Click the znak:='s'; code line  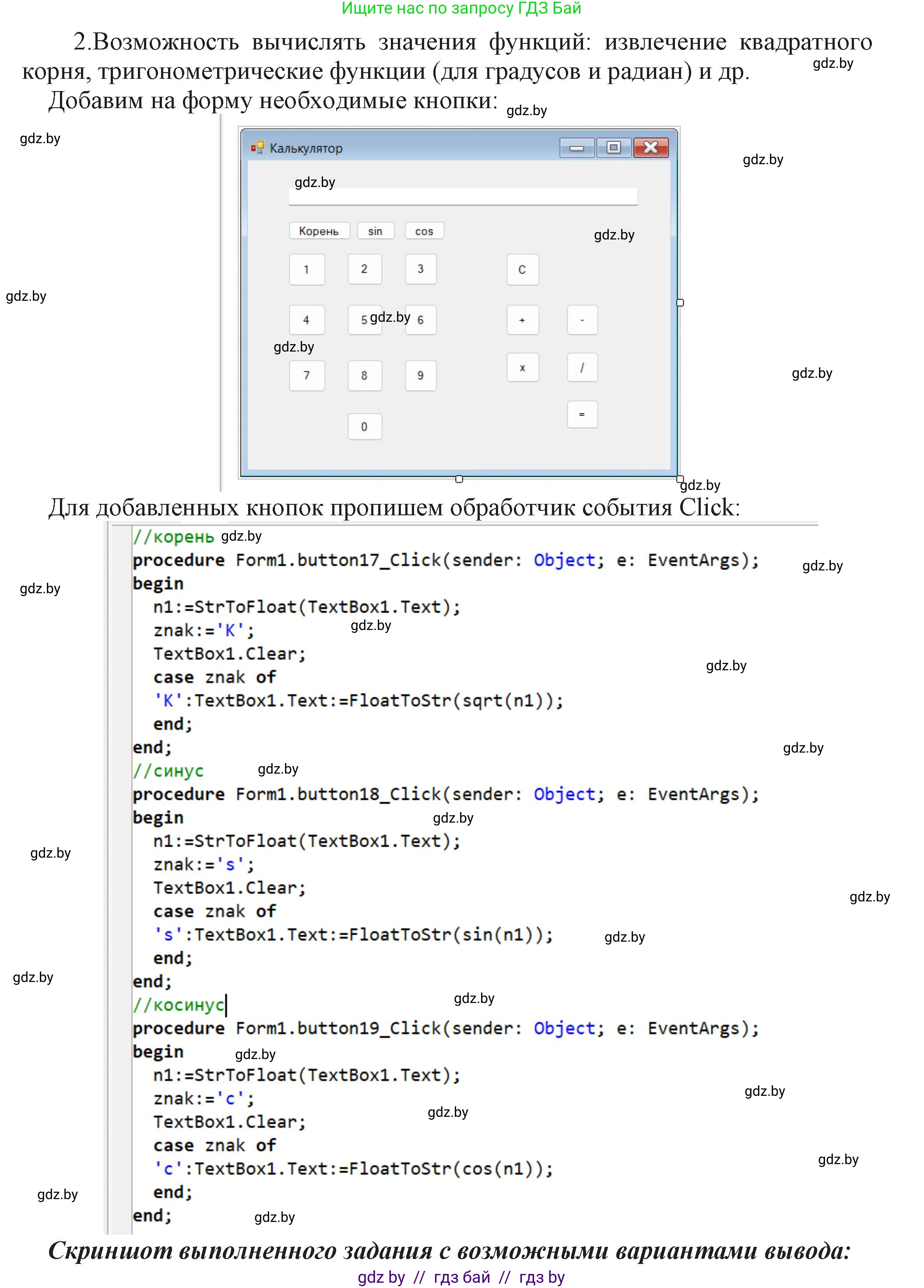tap(204, 864)
